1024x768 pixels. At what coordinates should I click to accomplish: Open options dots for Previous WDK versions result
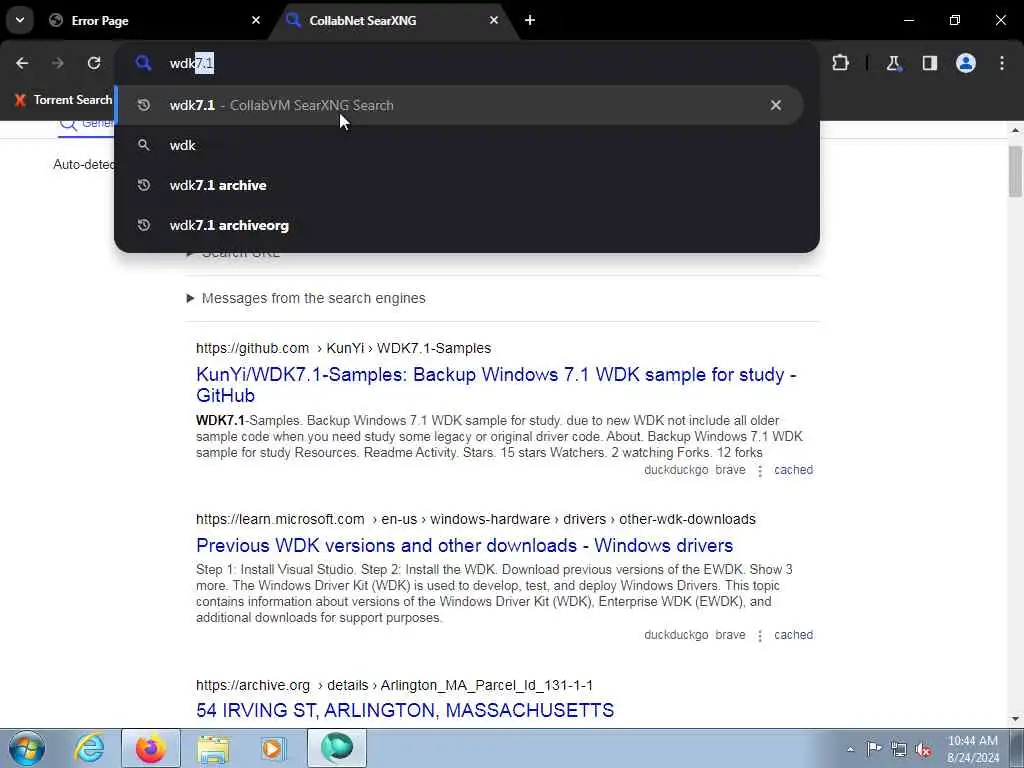(x=760, y=636)
